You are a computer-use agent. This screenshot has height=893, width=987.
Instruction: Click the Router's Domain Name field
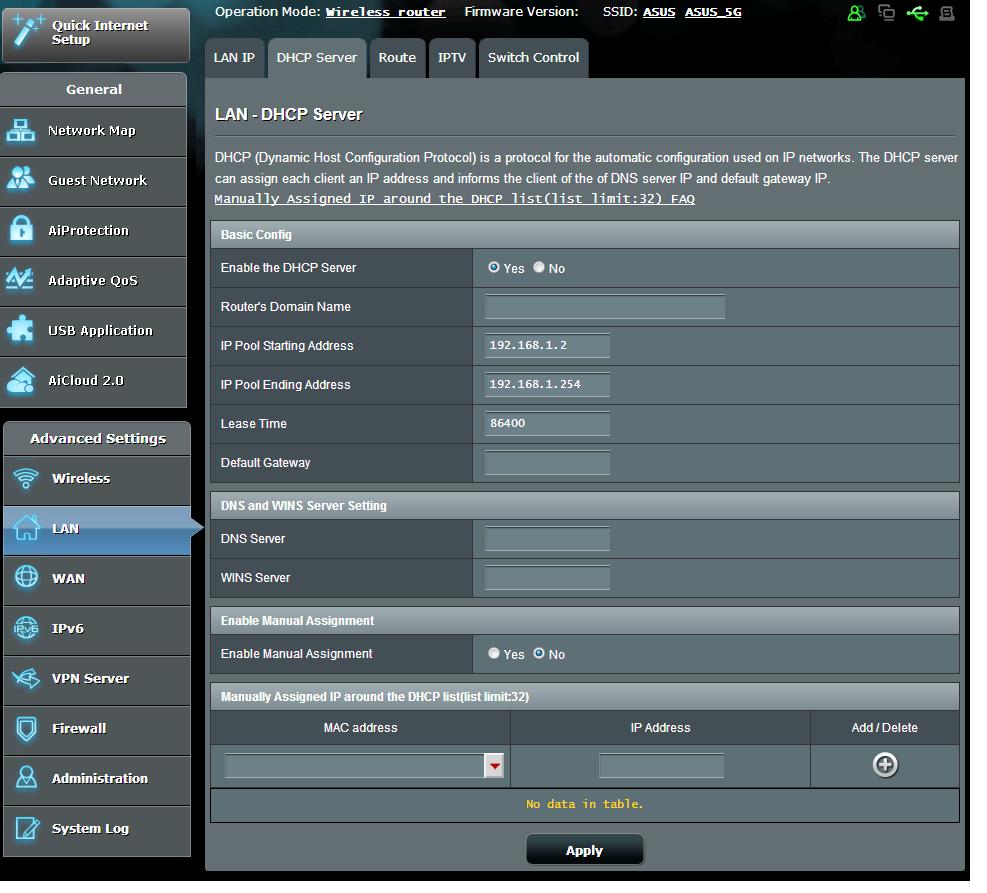pos(607,308)
